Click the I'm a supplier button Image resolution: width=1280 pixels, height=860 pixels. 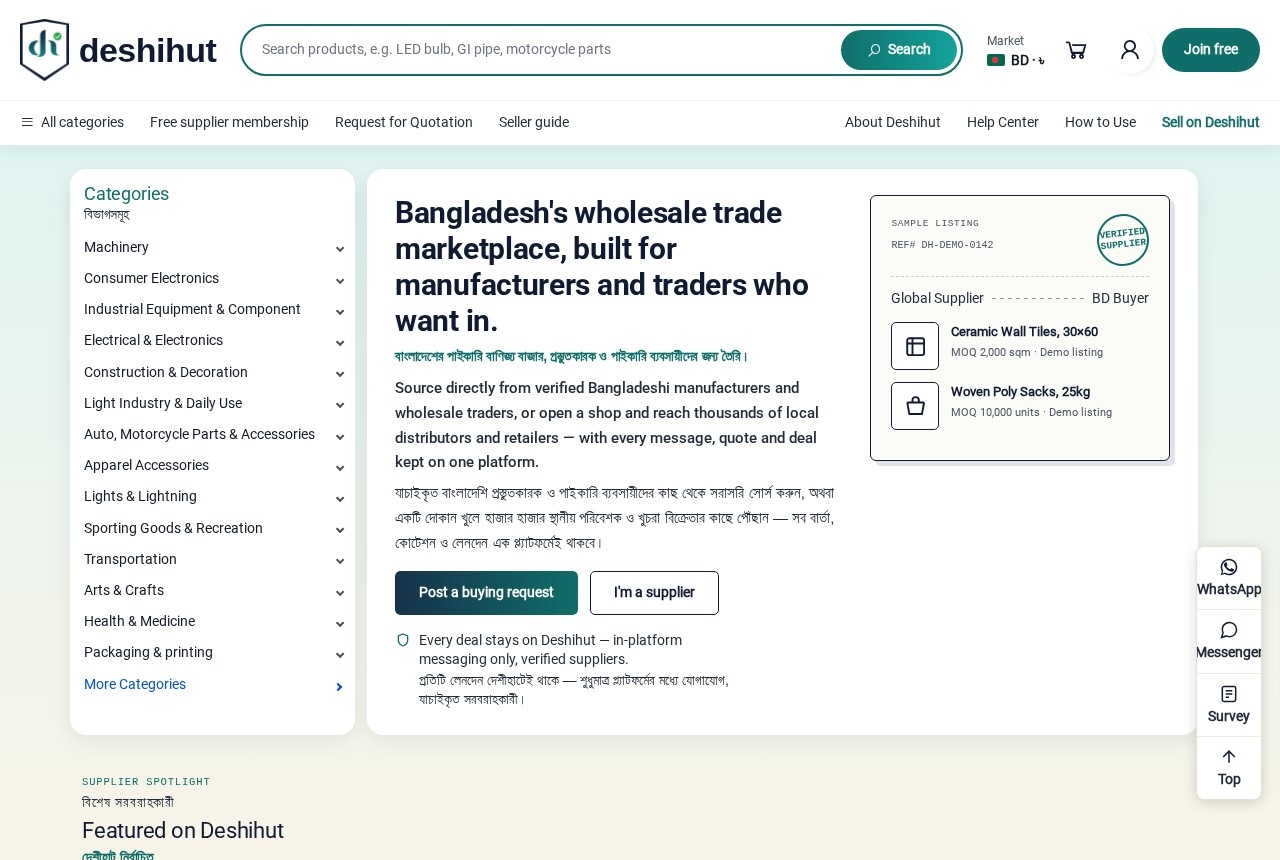(x=654, y=593)
